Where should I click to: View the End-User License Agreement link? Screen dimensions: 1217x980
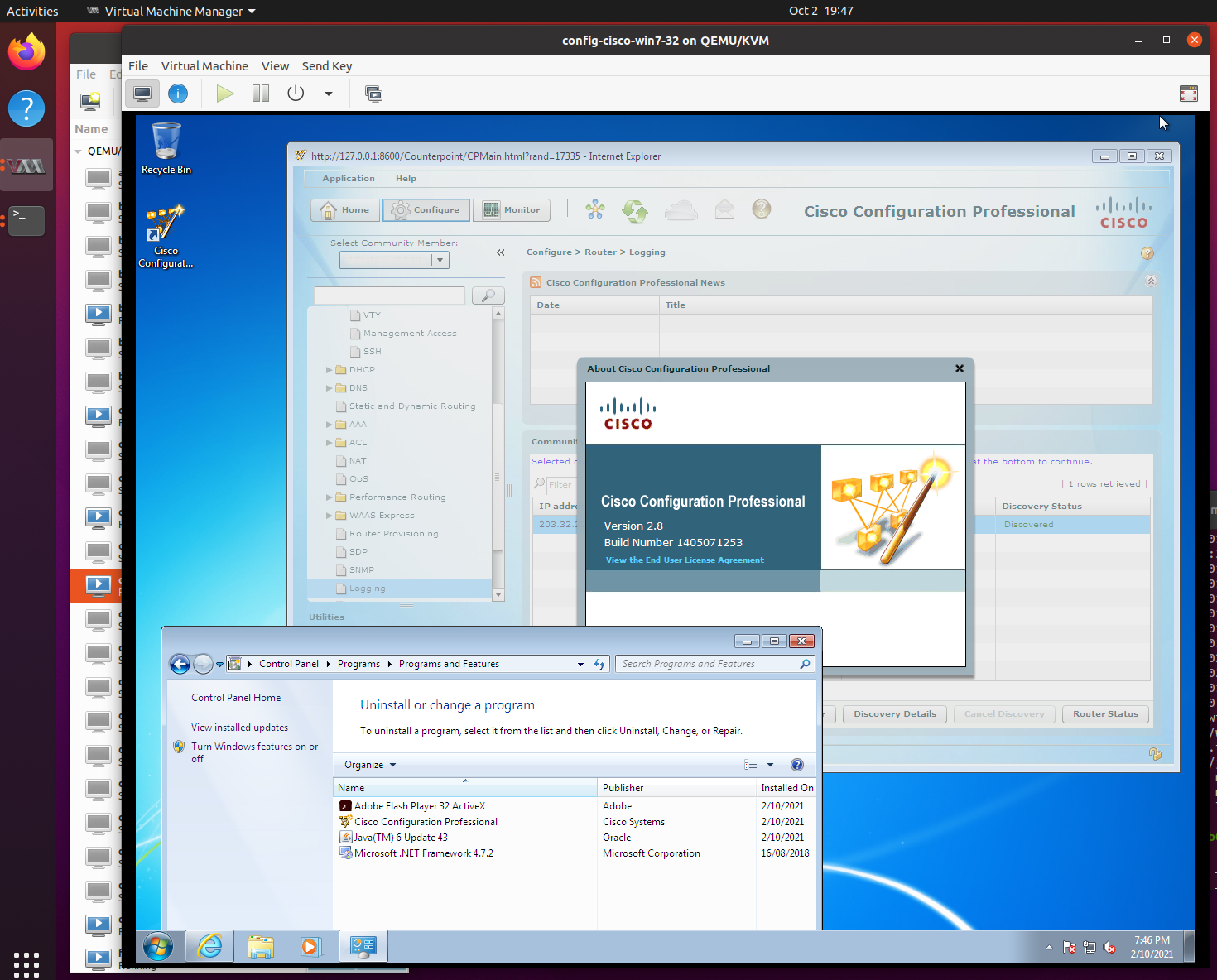pyautogui.click(x=685, y=560)
